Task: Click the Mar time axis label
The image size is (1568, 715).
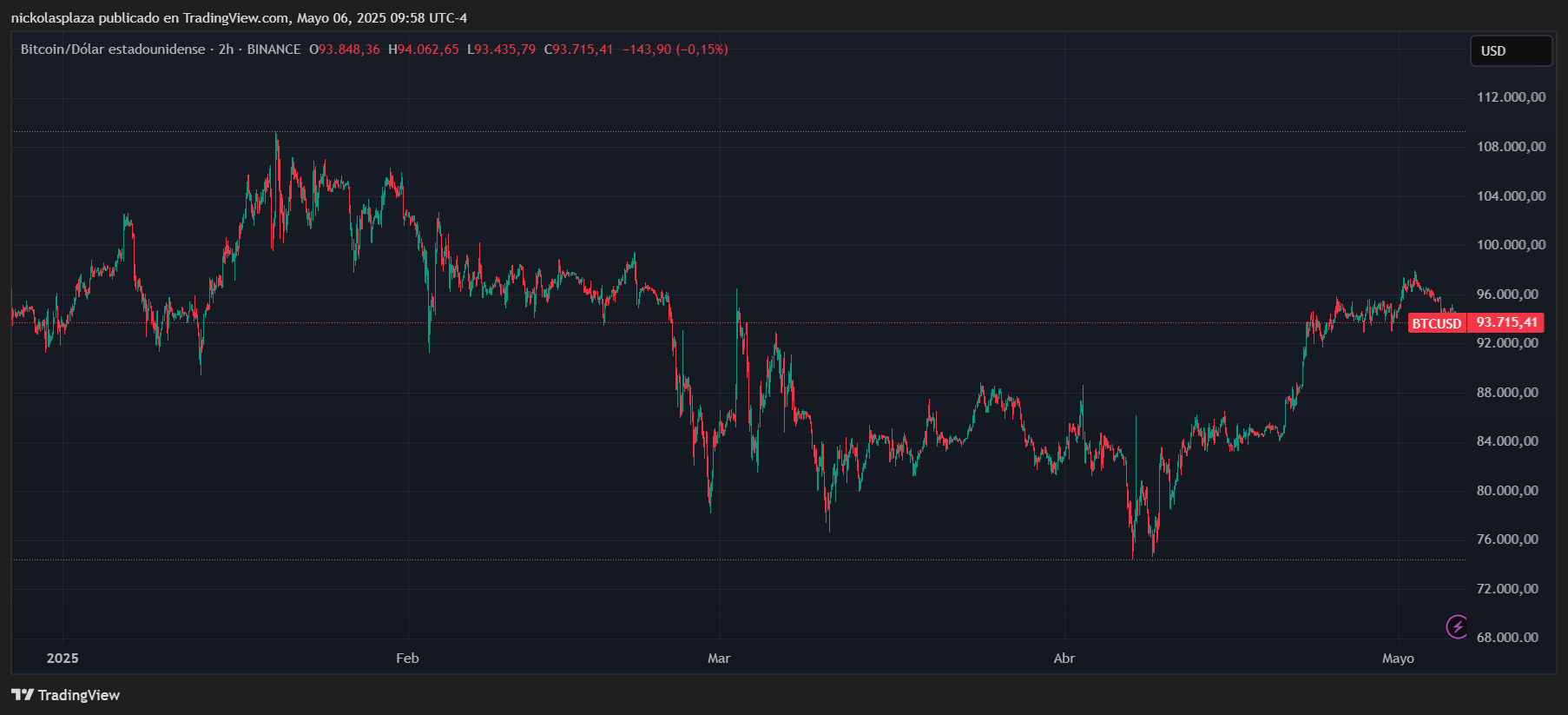Action: tap(719, 659)
